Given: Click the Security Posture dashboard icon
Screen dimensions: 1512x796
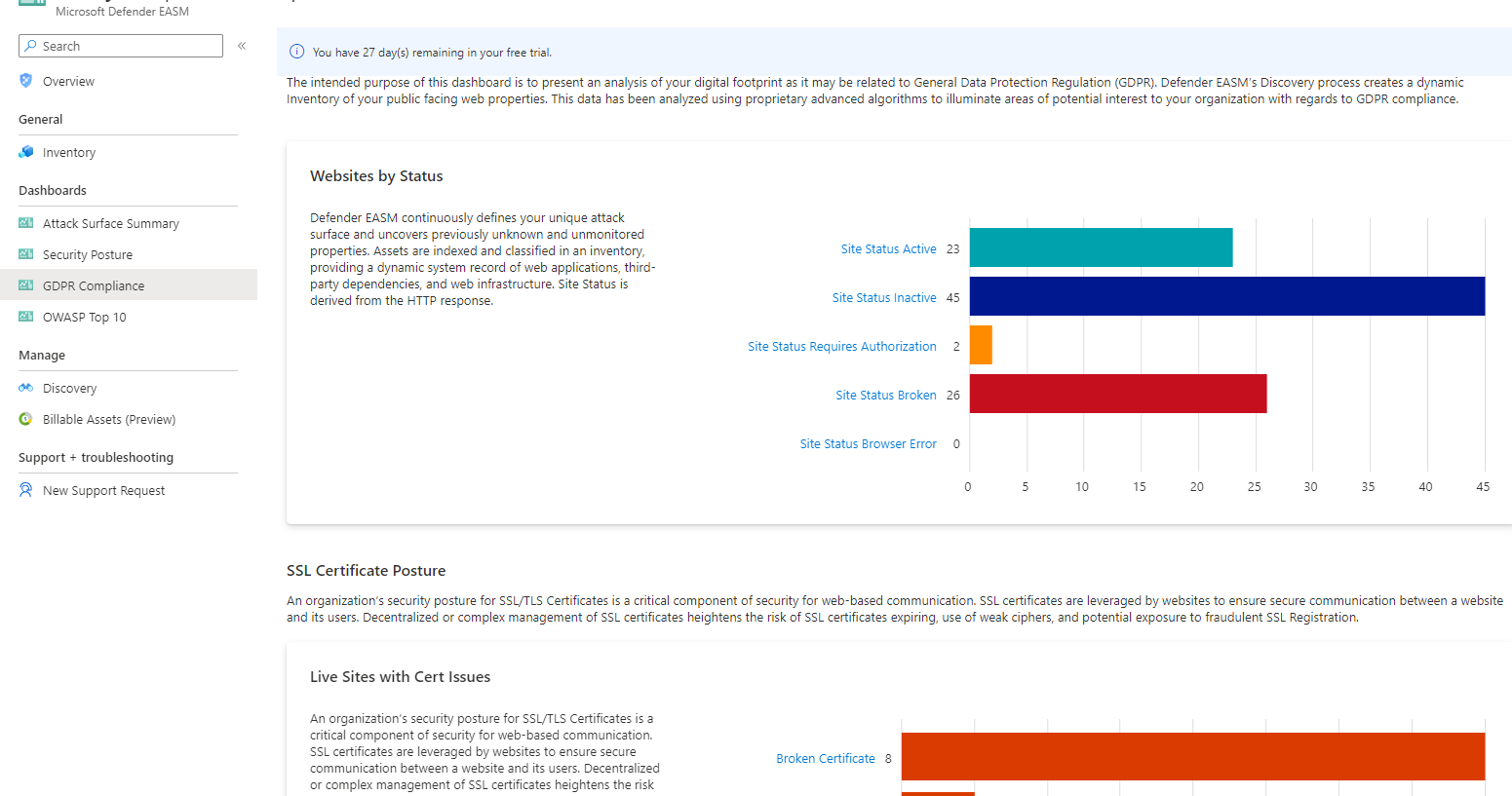Looking at the screenshot, I should [x=26, y=254].
